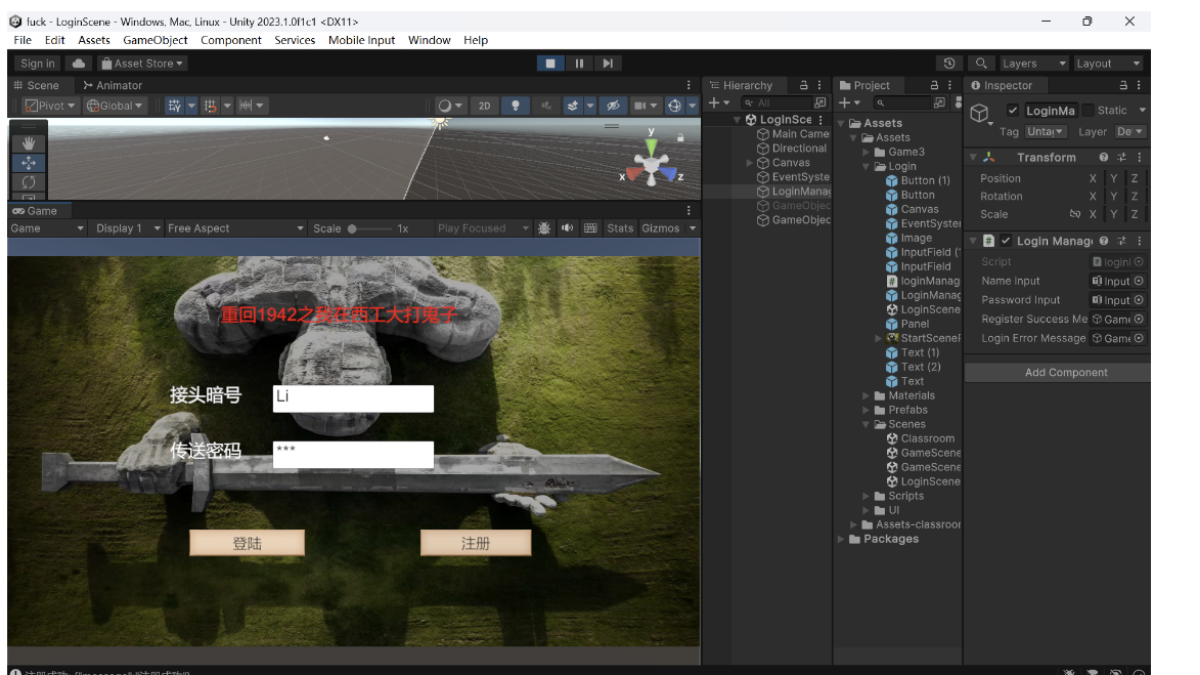This screenshot has width=1200, height=675.
Task: Select the Hand tool in Scene view
Action: tap(28, 143)
